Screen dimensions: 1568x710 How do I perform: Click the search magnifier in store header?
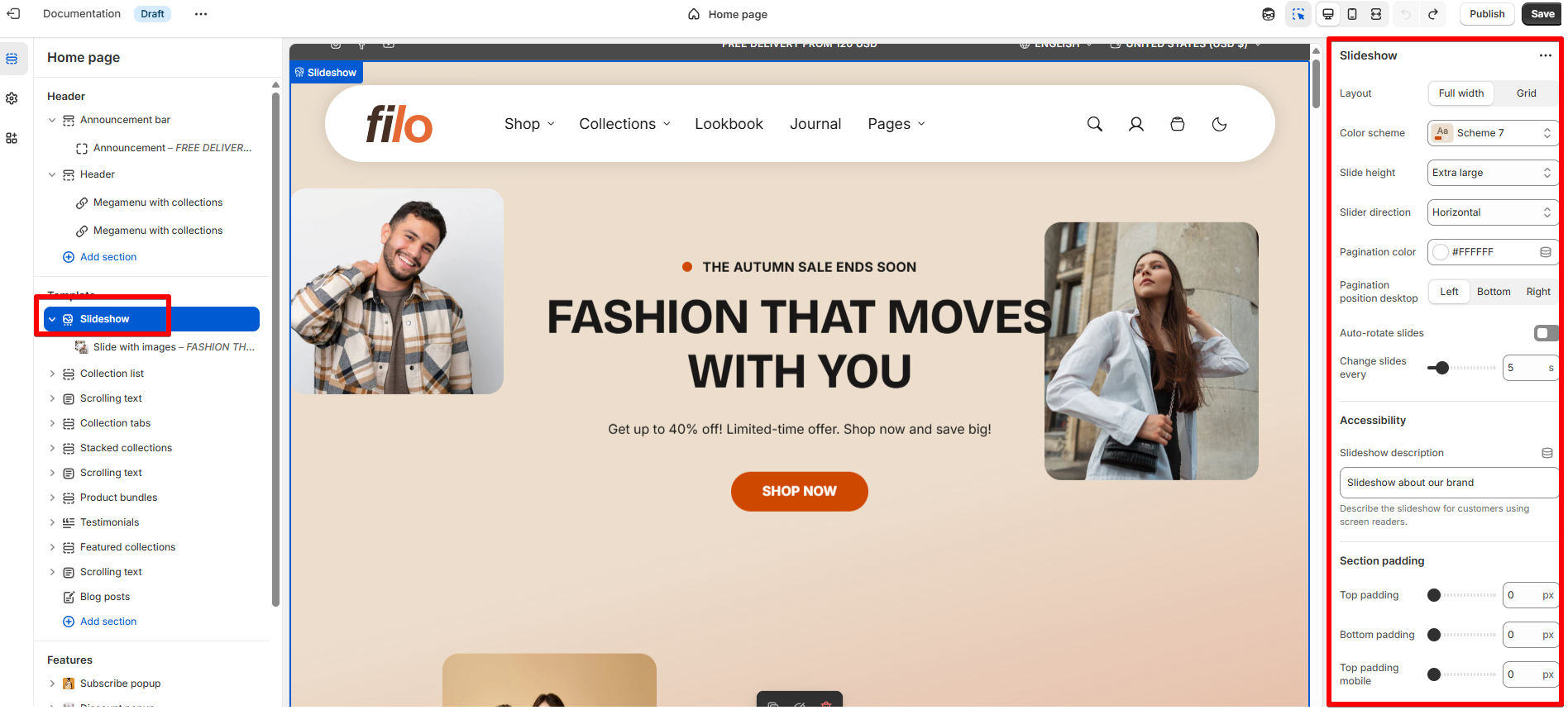pos(1094,124)
